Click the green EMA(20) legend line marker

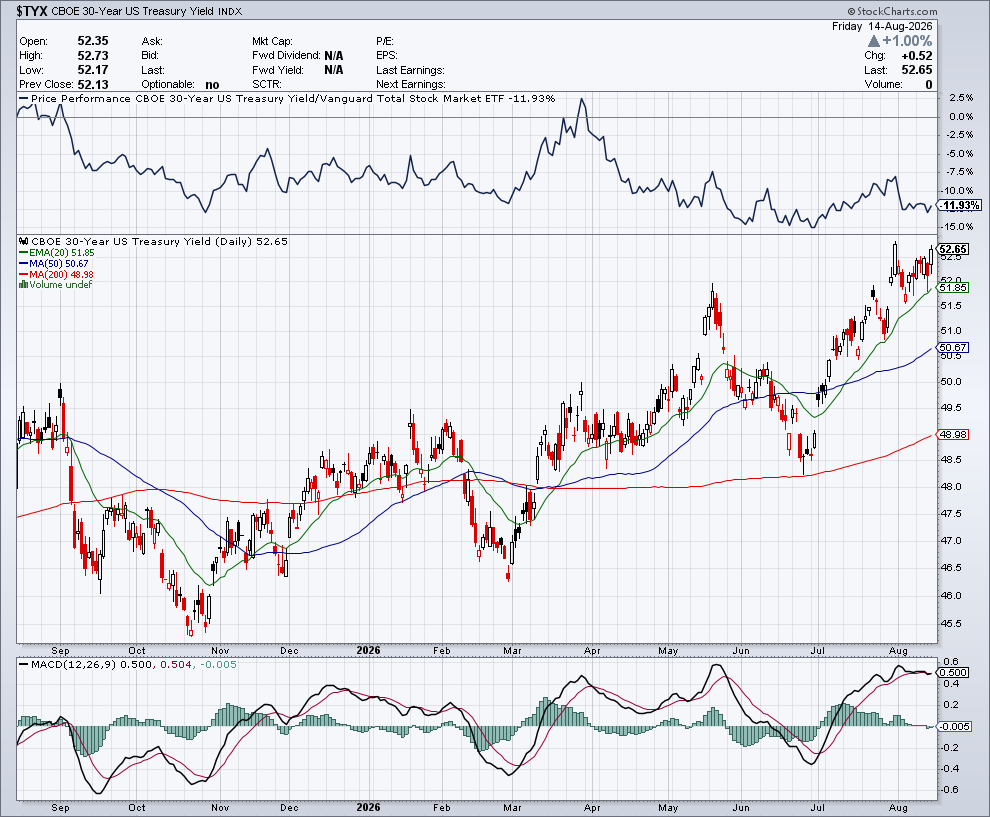(x=23, y=253)
